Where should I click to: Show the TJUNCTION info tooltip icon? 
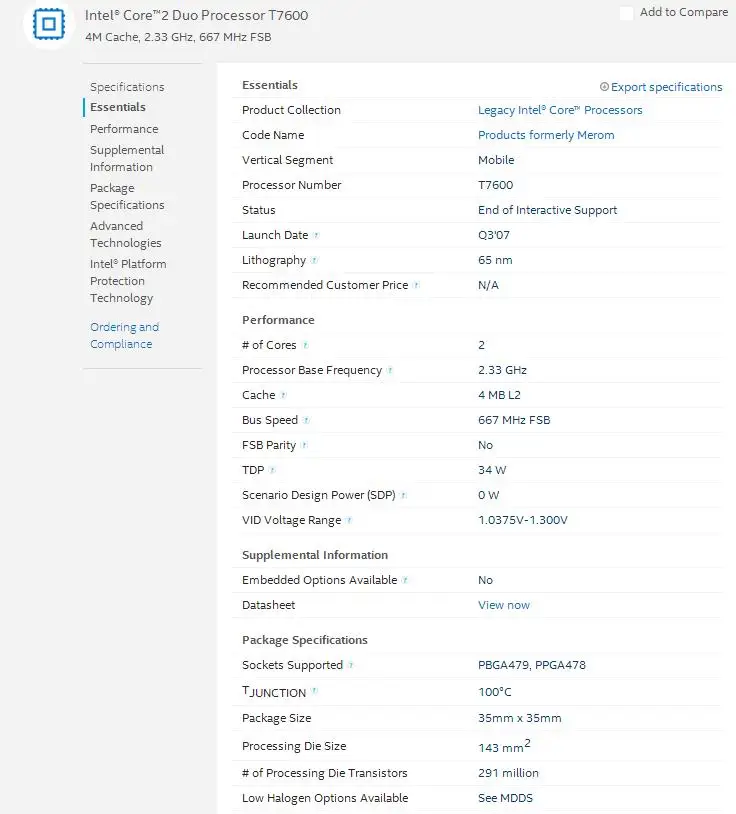[x=314, y=691]
